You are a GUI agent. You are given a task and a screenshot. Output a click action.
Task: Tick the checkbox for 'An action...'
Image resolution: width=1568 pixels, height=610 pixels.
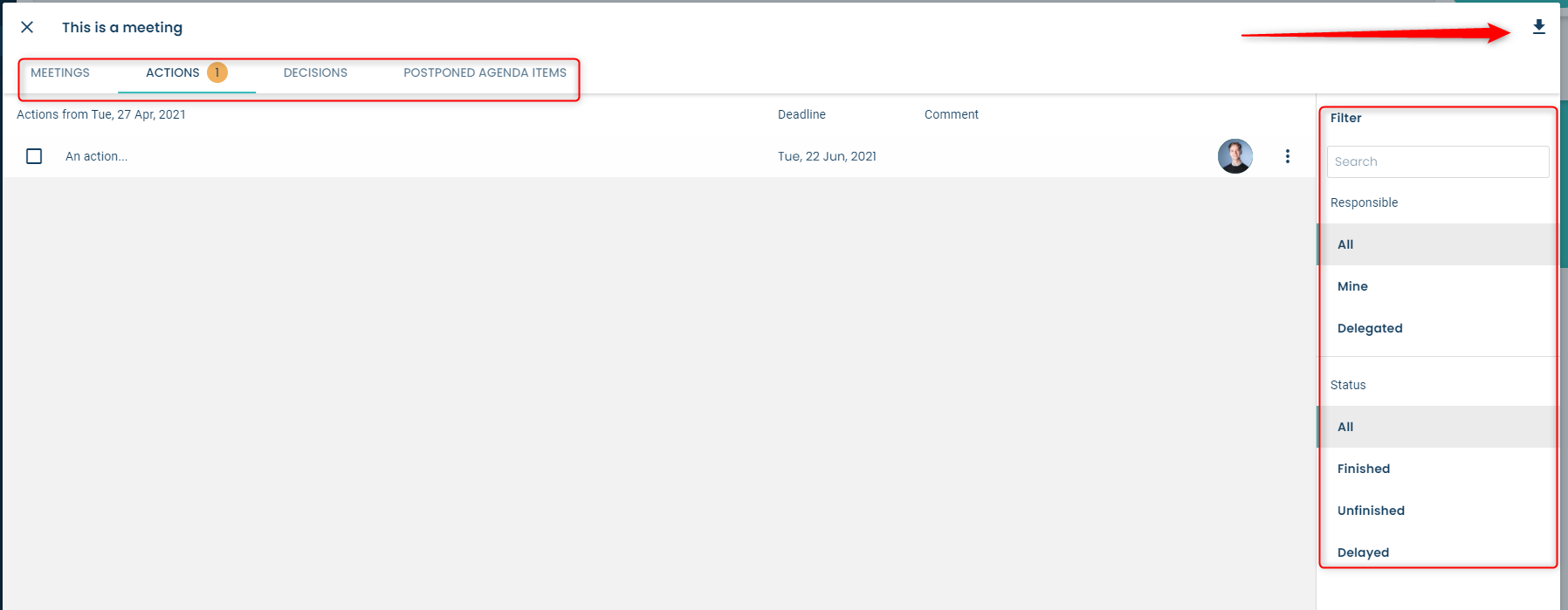coord(34,156)
